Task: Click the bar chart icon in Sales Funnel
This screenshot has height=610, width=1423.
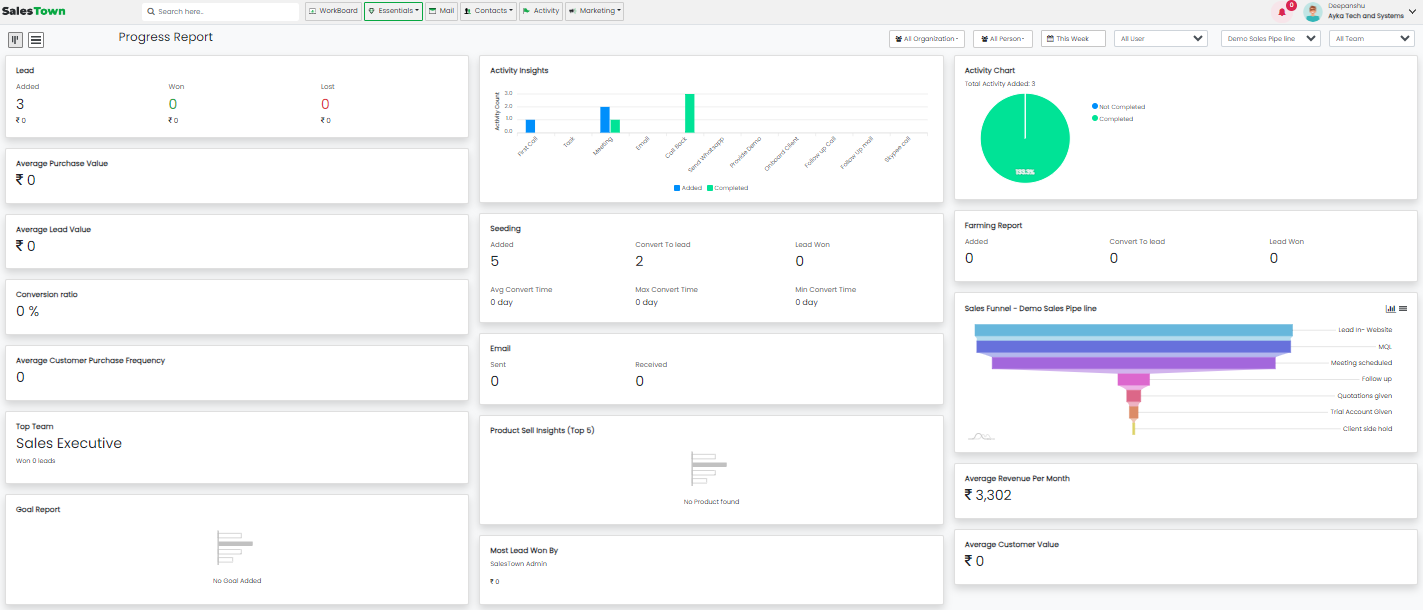Action: point(1390,309)
